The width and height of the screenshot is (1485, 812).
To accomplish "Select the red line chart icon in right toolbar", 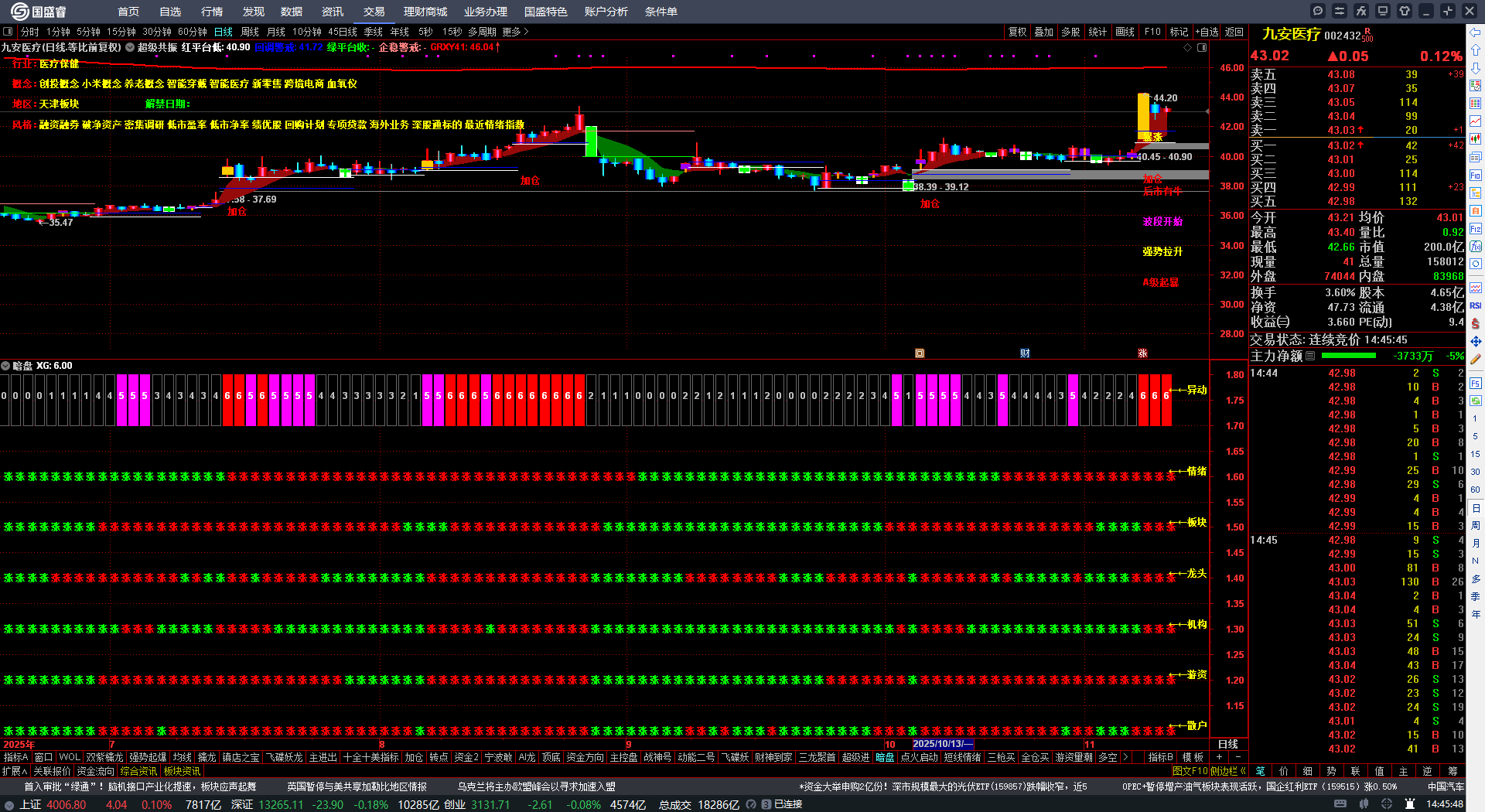I will 1476,121.
